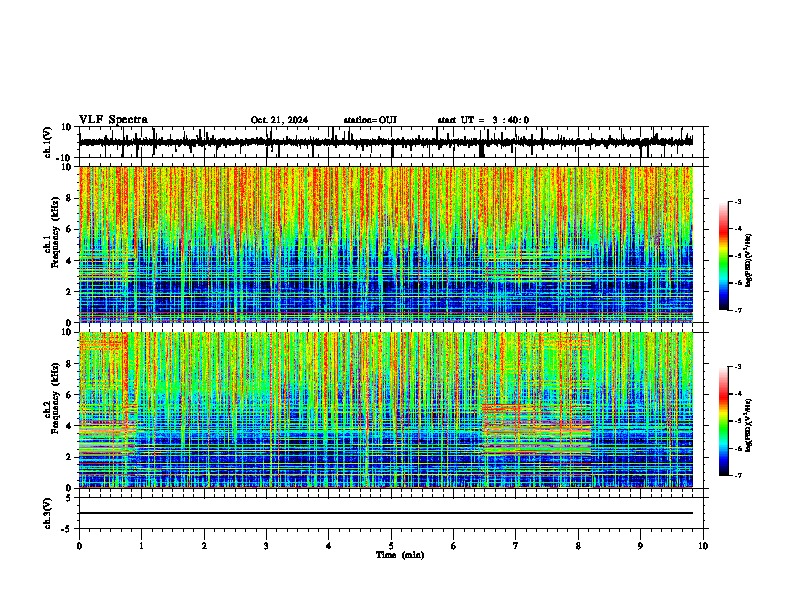Click the ch.2 "Frequency (kHz)" axis label
This screenshot has width=792, height=612.
point(55,398)
